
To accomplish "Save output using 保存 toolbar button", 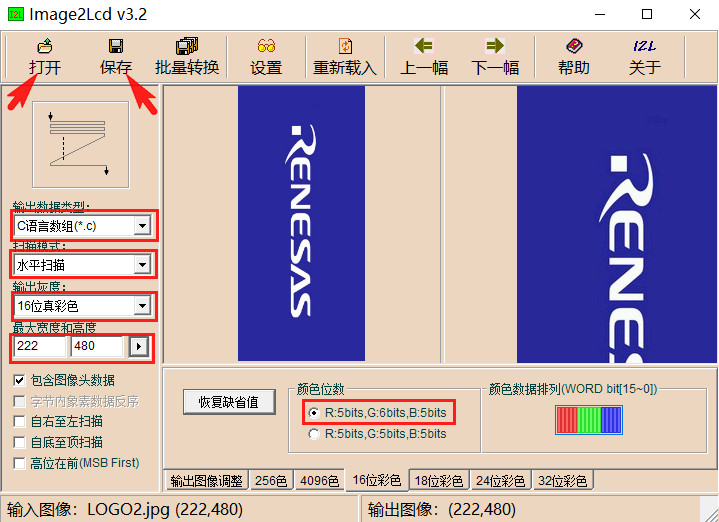I will [116, 57].
